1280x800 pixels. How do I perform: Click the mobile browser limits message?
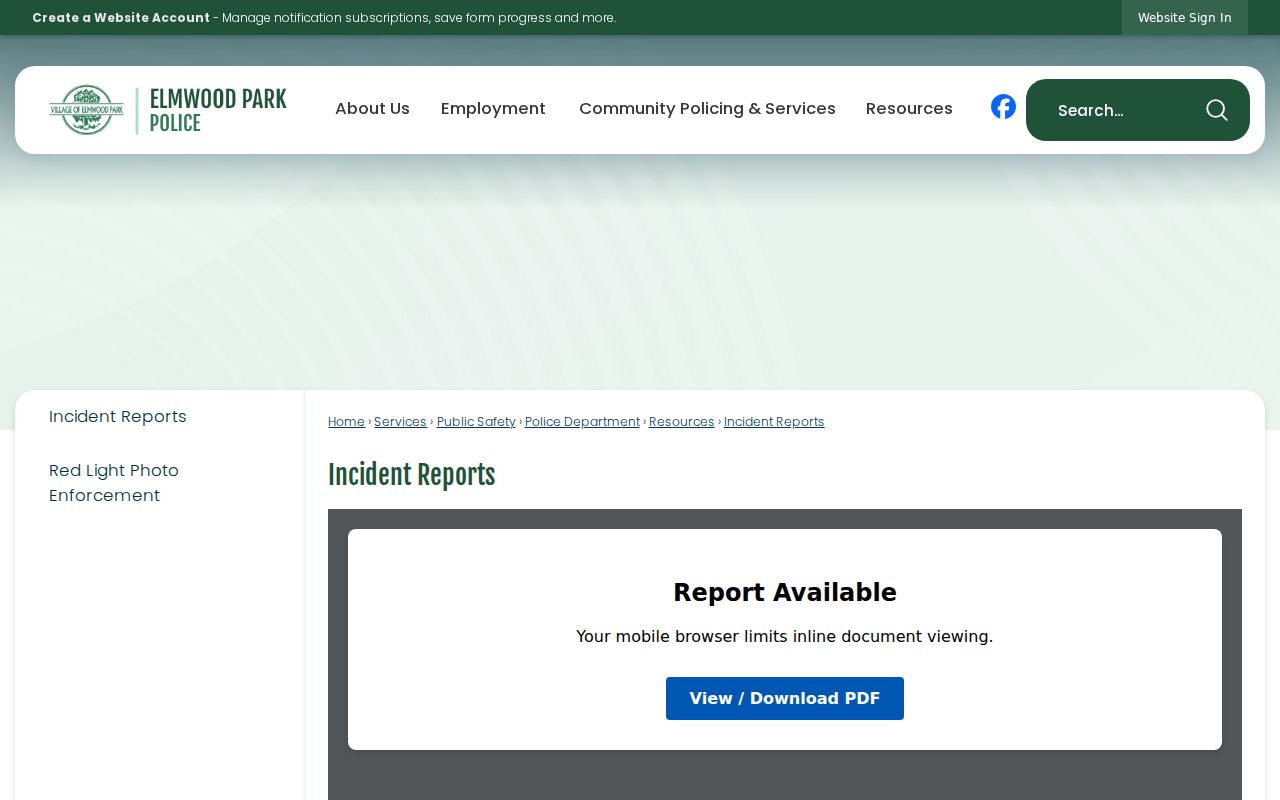[785, 636]
